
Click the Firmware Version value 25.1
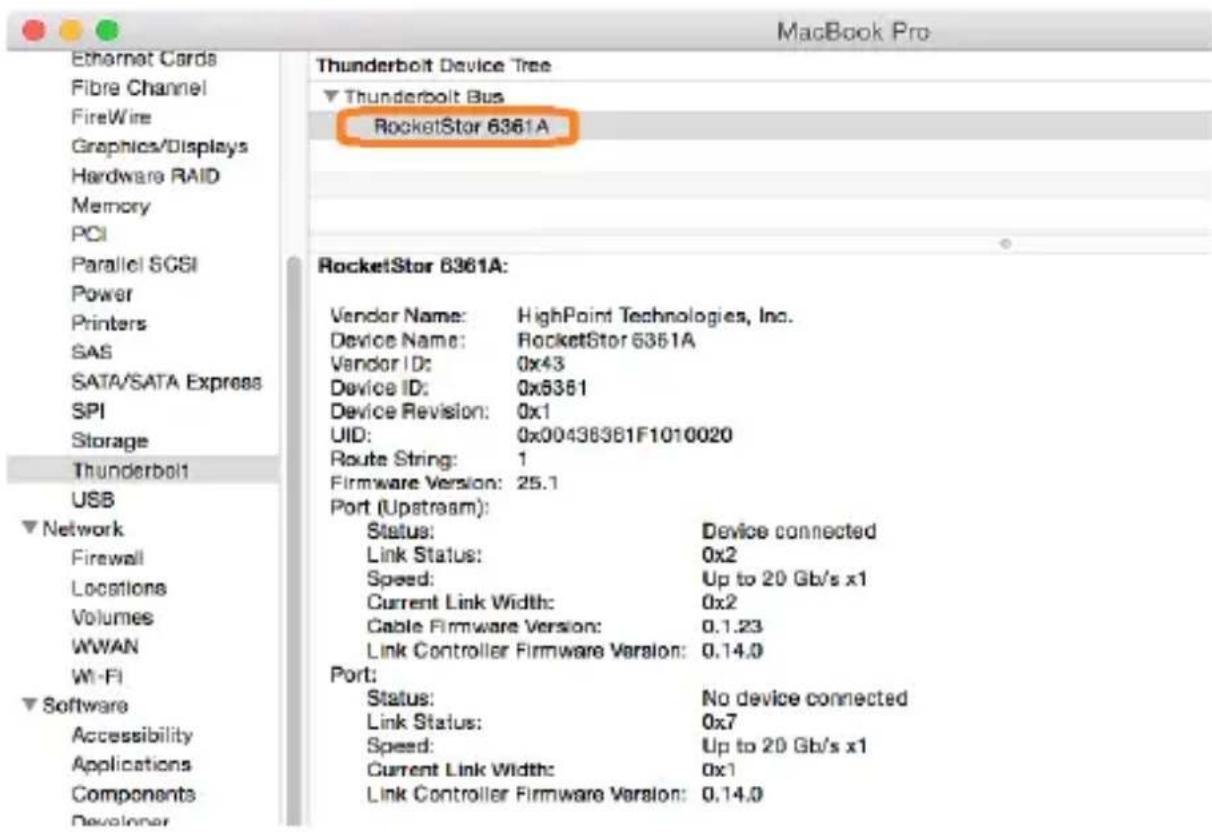pyautogui.click(x=537, y=483)
